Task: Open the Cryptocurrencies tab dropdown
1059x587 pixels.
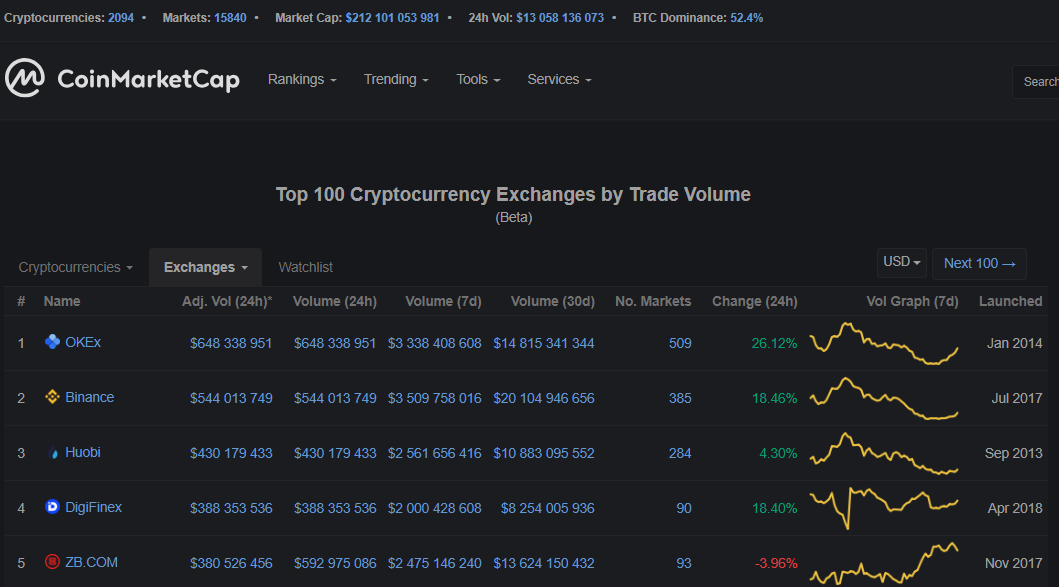Action: (x=75, y=267)
